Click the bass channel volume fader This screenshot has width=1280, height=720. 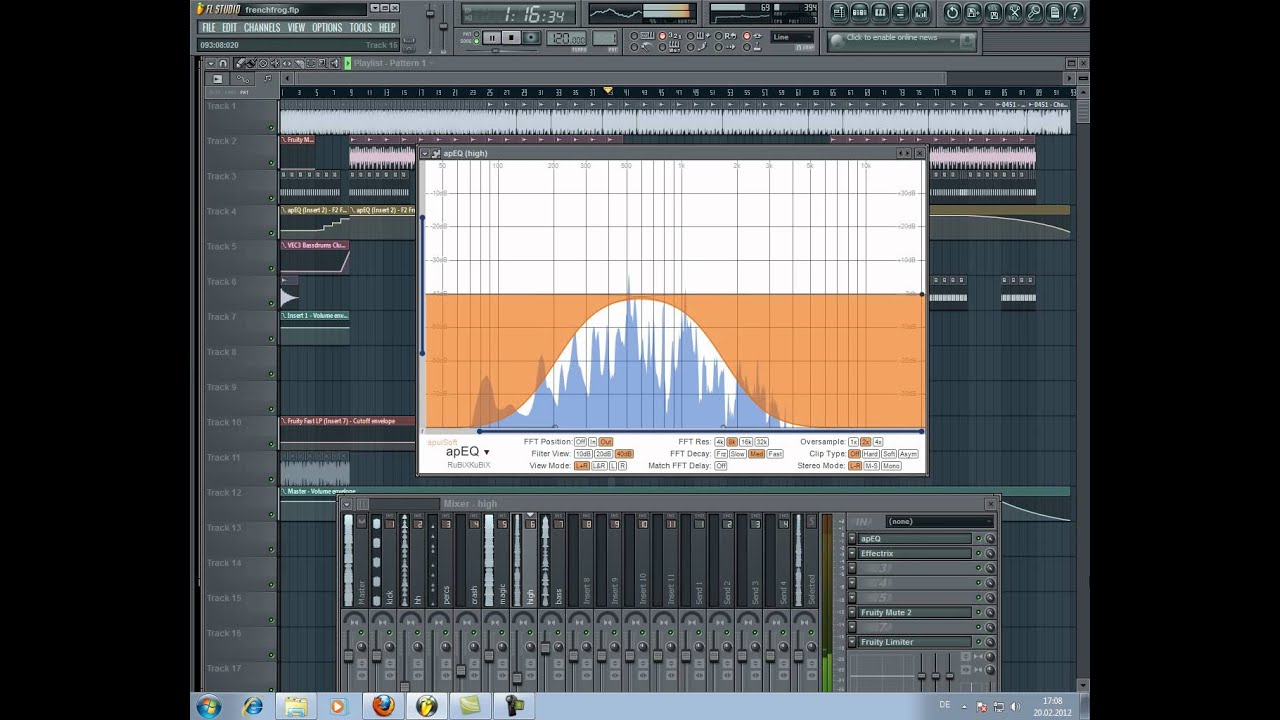[545, 648]
